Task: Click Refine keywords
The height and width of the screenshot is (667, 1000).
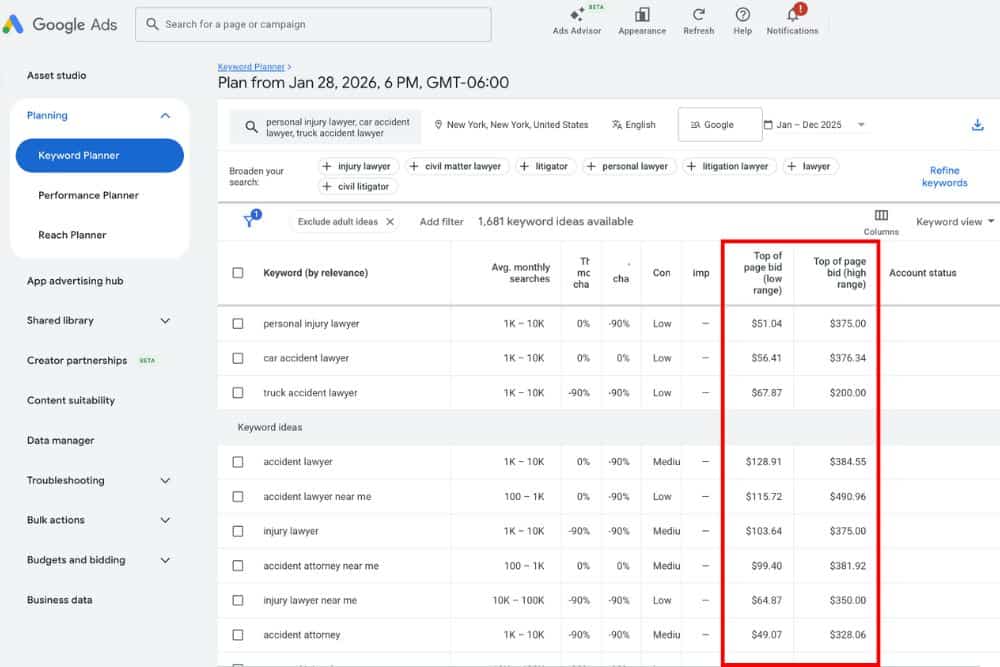Action: [x=945, y=177]
